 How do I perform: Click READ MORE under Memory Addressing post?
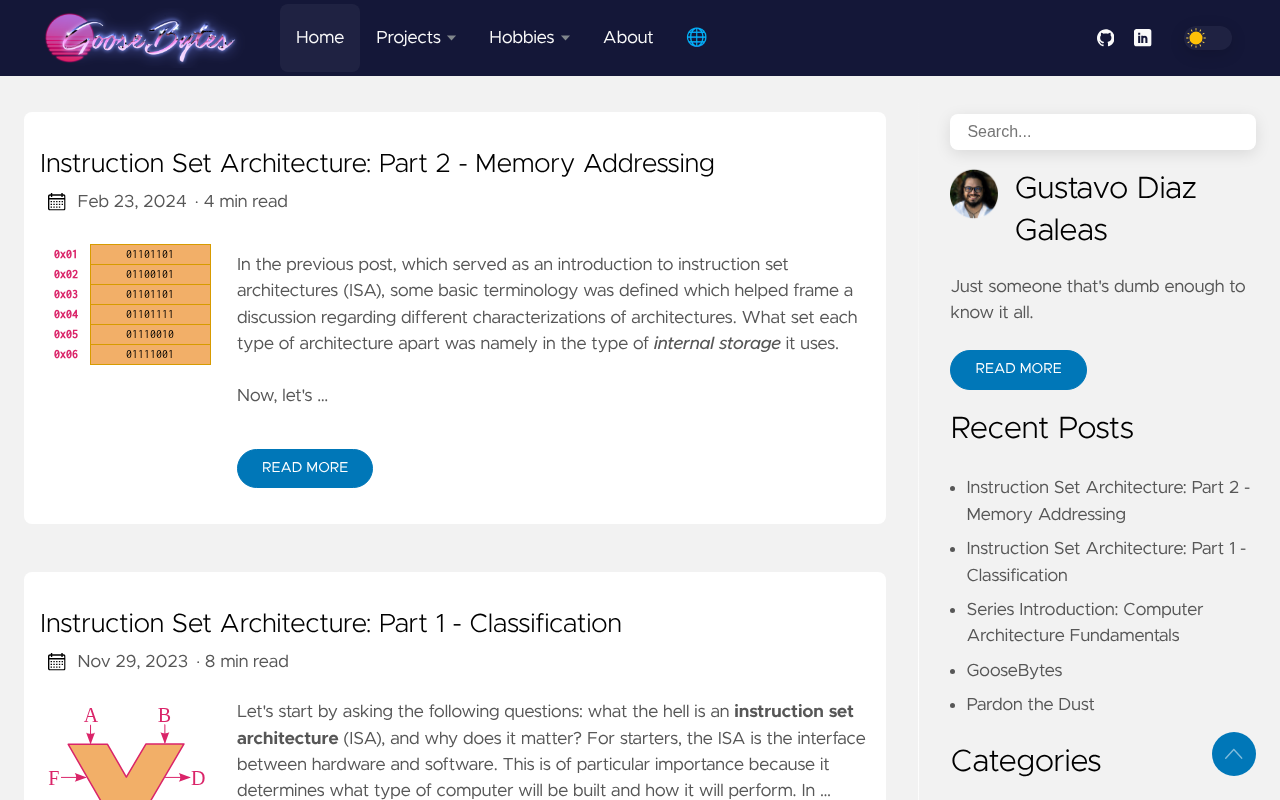(x=305, y=468)
